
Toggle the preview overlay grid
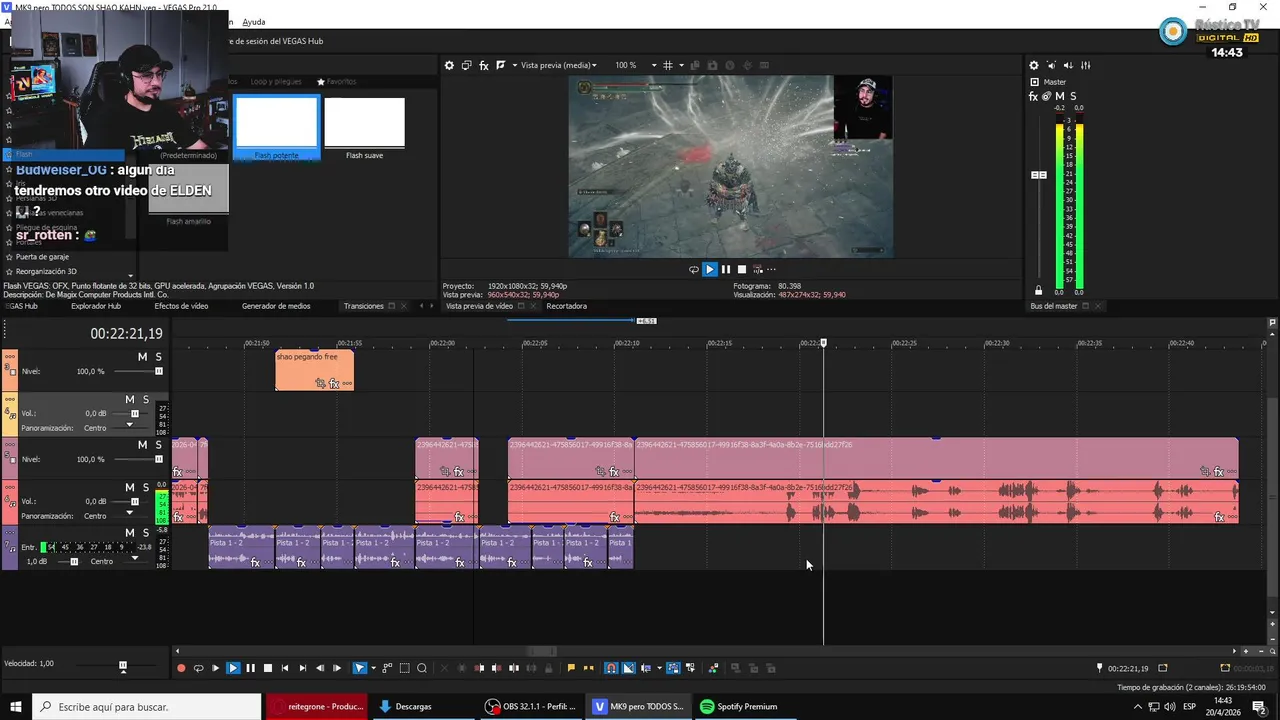668,65
